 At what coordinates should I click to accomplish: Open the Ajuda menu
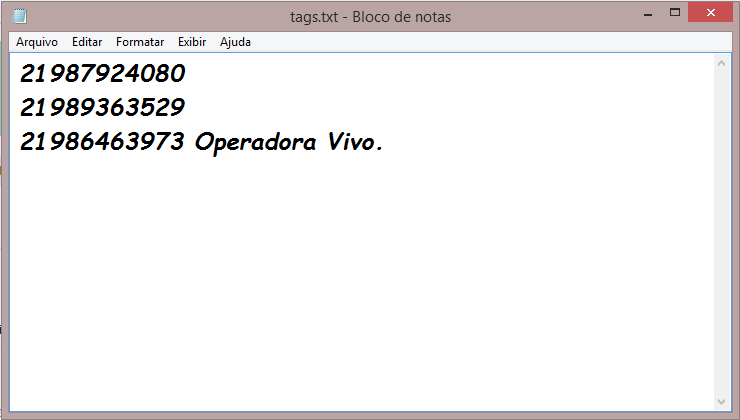pyautogui.click(x=235, y=42)
